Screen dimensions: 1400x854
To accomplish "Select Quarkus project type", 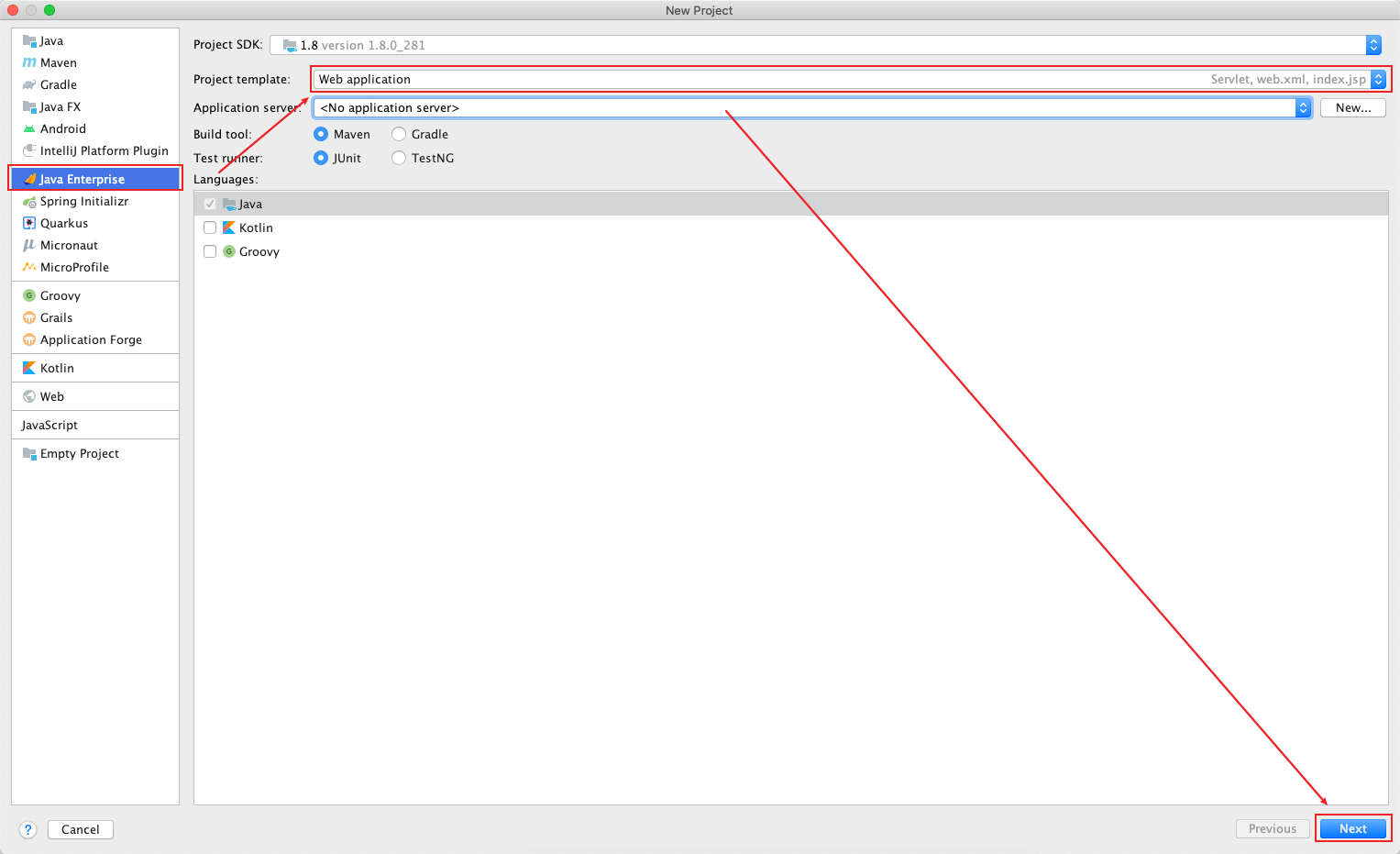I will point(95,223).
